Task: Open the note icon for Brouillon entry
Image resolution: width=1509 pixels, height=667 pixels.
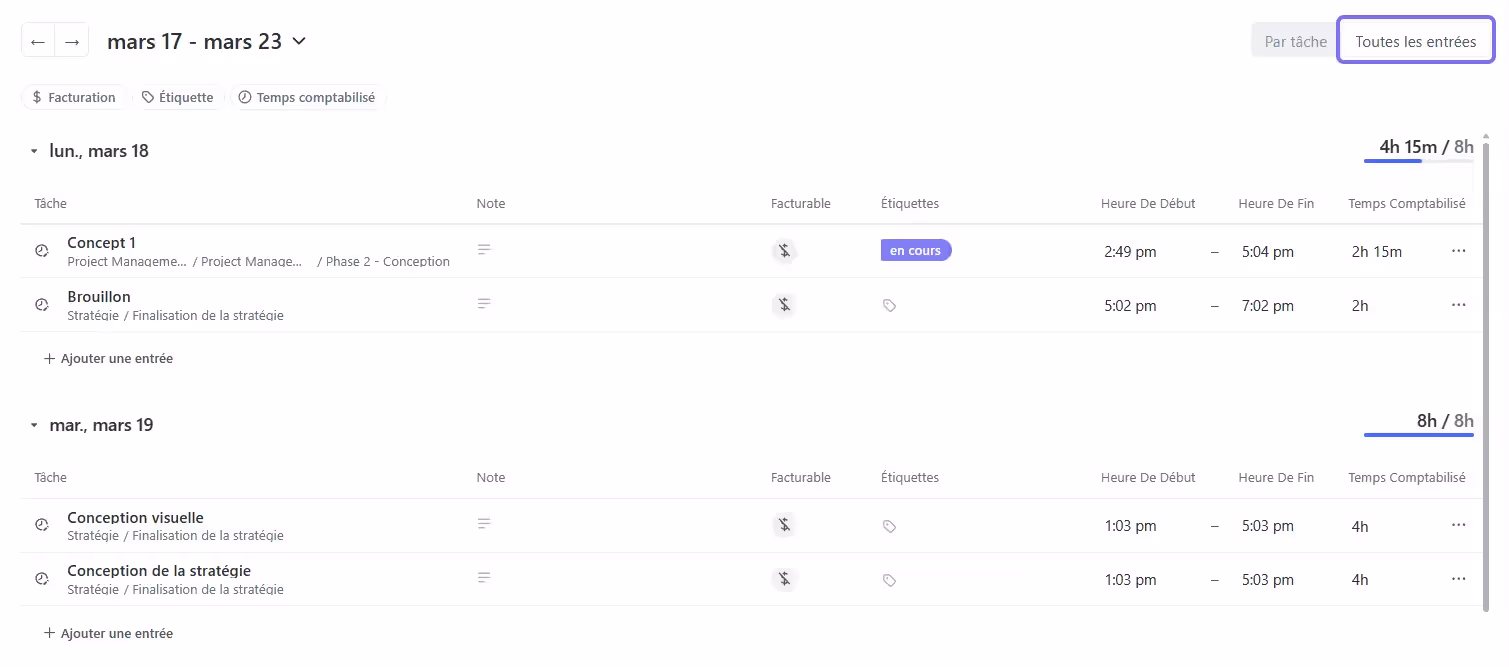Action: (484, 304)
